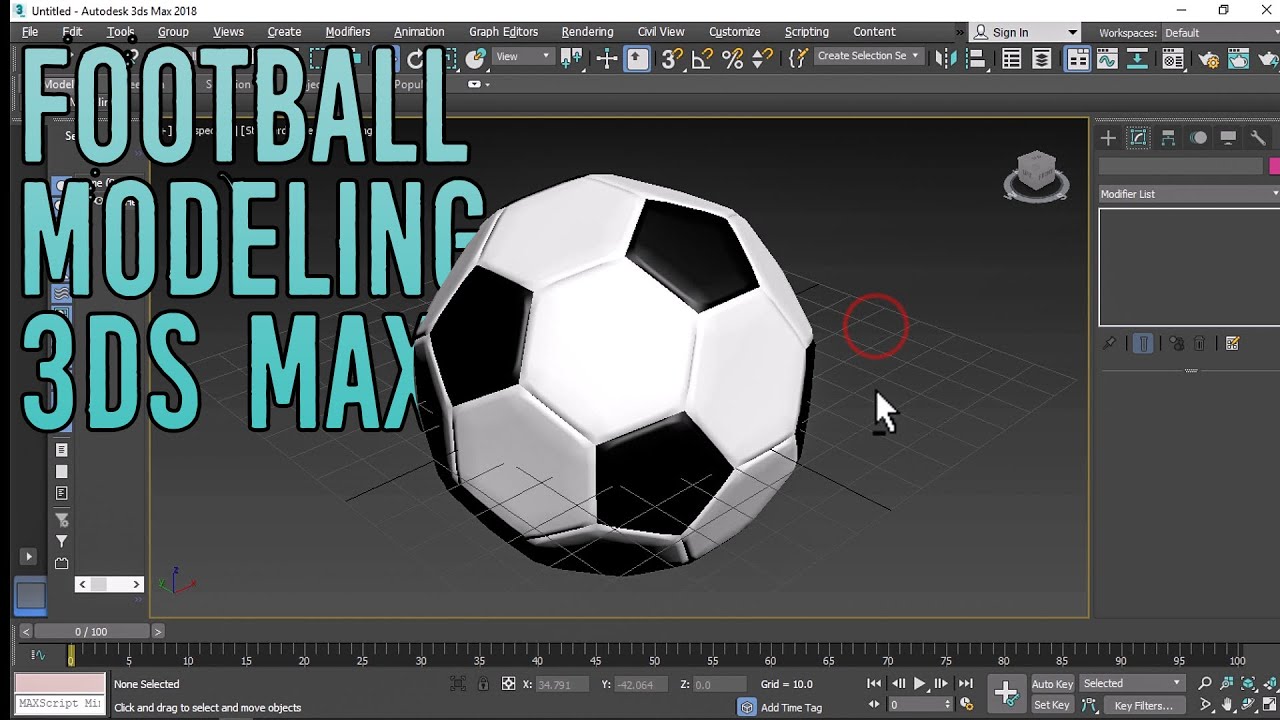
Task: Toggle Set Key mode
Action: click(1052, 705)
